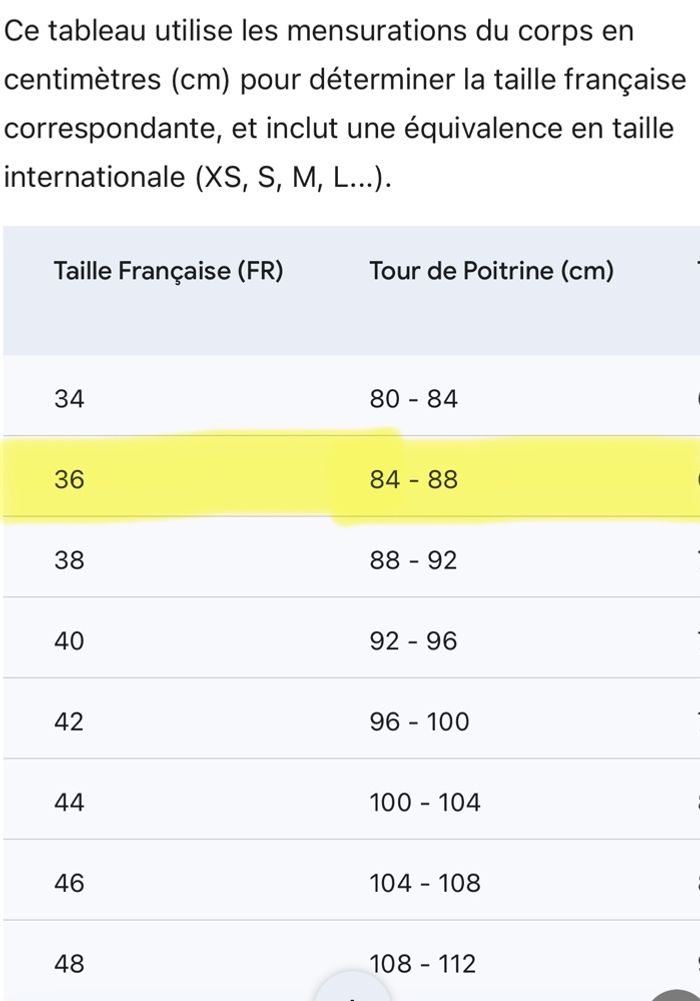
Task: Select French size 34 cell
Action: [x=69, y=399]
